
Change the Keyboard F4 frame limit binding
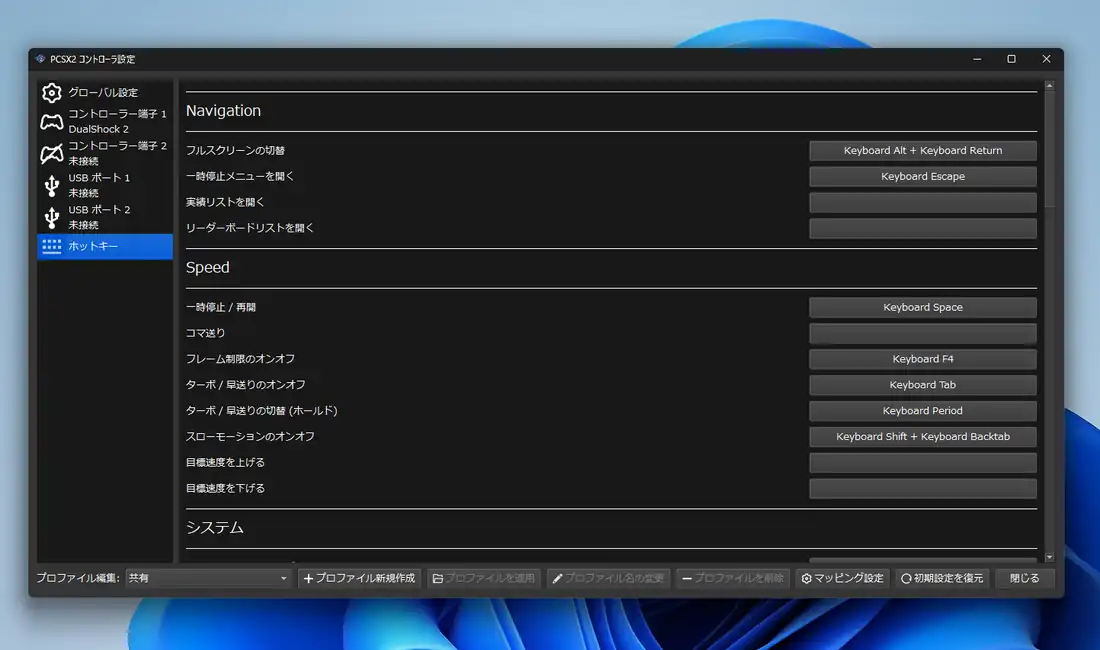tap(922, 359)
